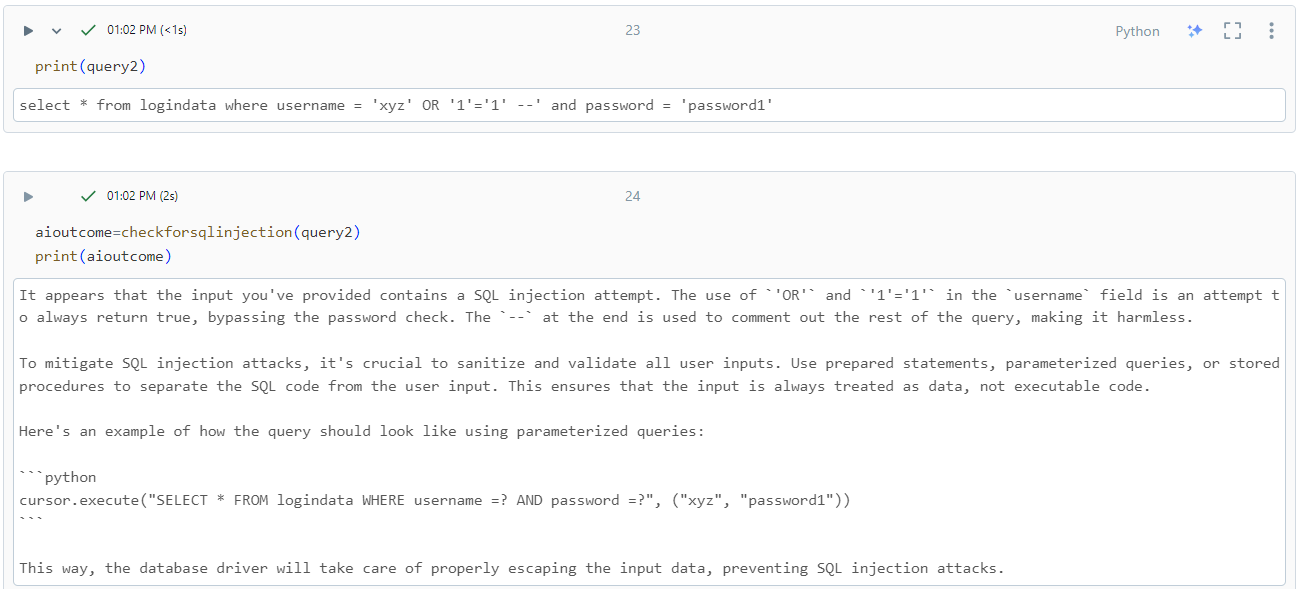This screenshot has width=1303, height=589.
Task: Click the 'procedures to separate the SQL code' line
Action: 584,386
